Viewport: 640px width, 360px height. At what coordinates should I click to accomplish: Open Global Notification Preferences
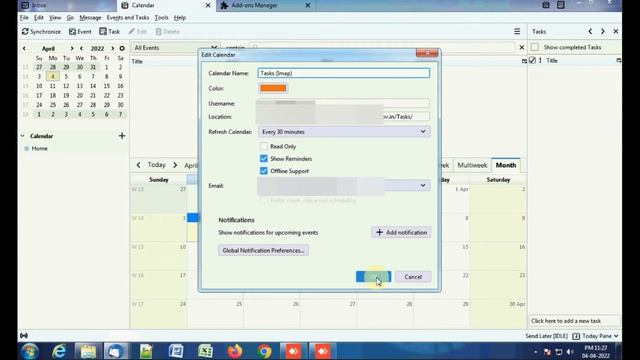(x=263, y=250)
